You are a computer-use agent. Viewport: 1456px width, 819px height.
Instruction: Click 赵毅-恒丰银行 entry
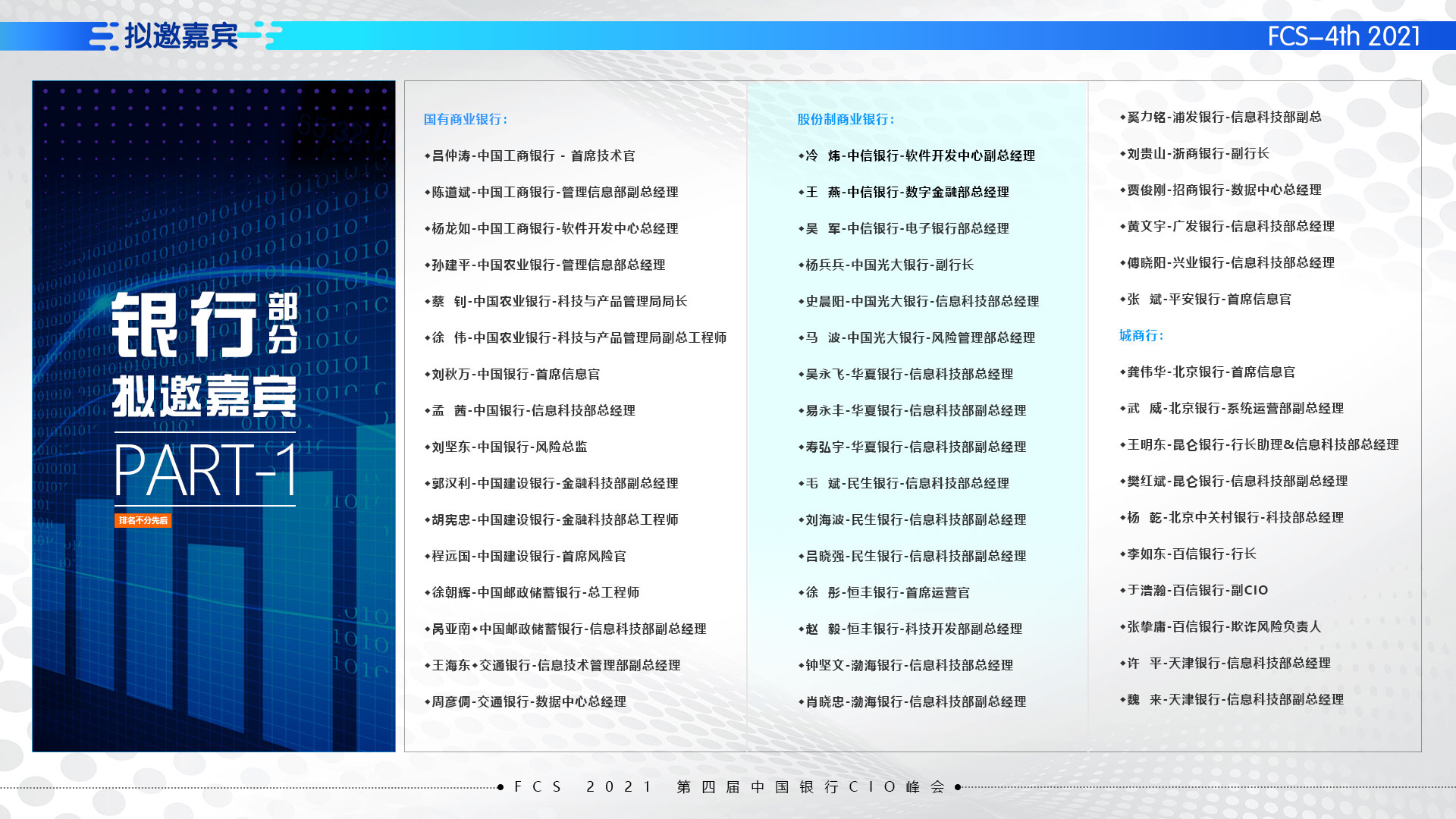point(910,629)
